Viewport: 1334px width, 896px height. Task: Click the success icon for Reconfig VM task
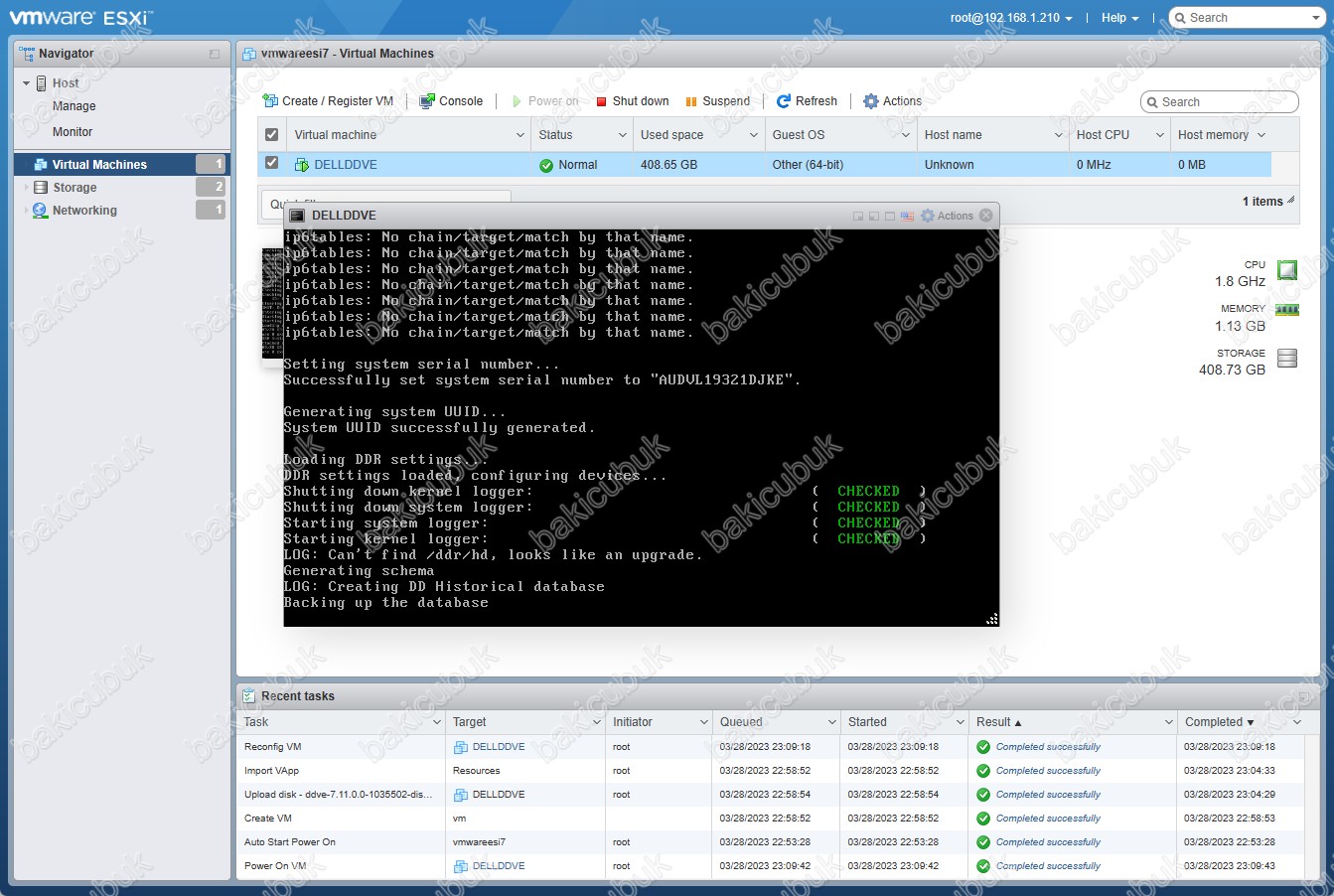point(983,747)
